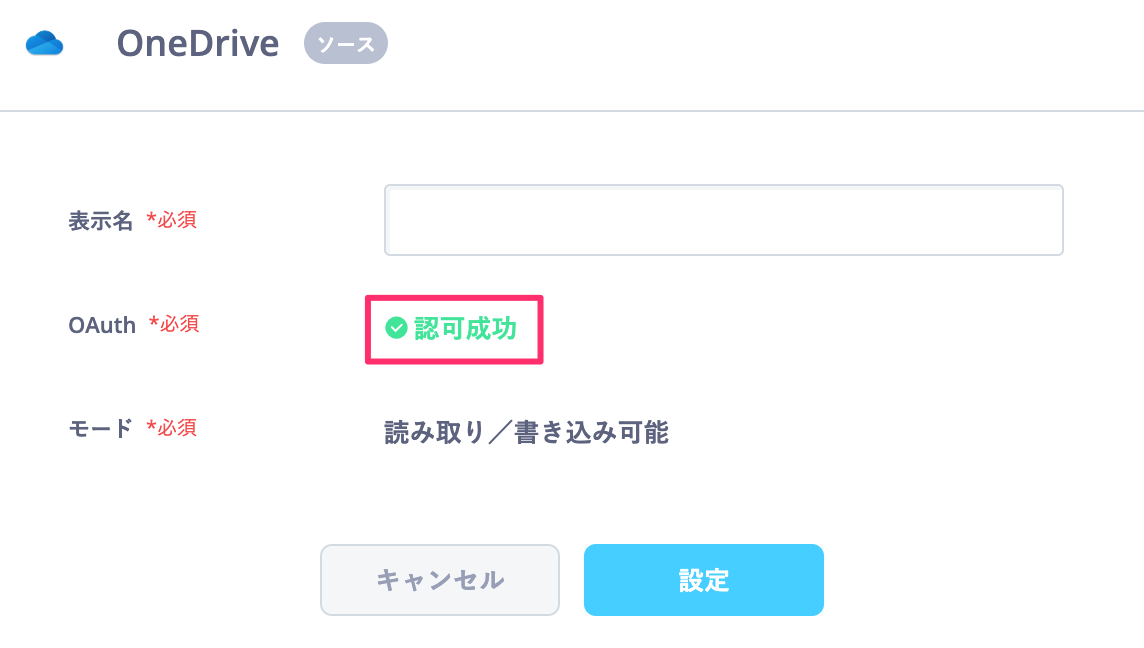Viewport: 1144px width, 648px height.
Task: Click the ソース tag next to OneDrive
Action: pyautogui.click(x=345, y=42)
